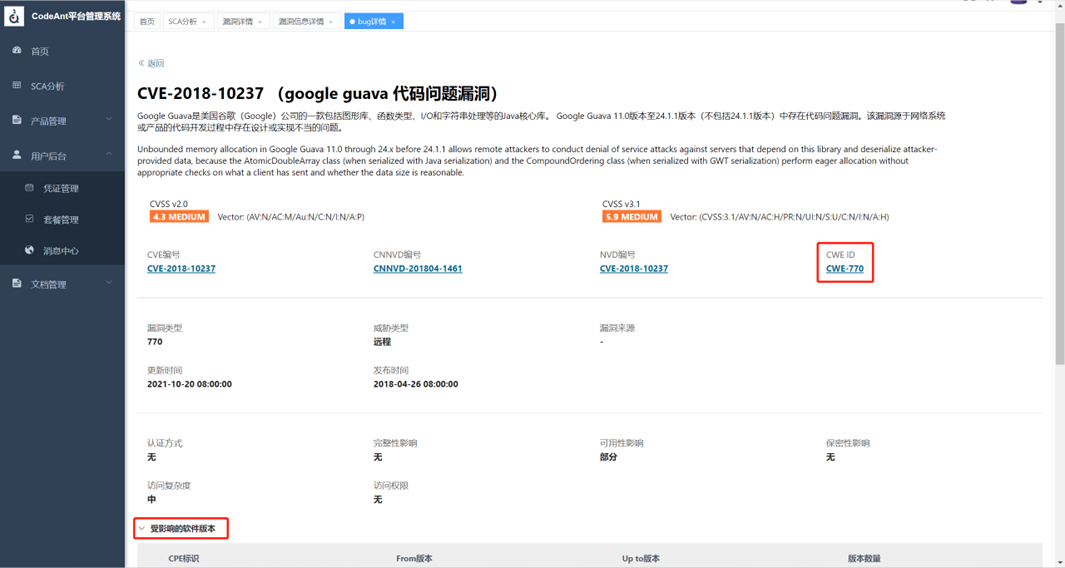Click the CVSS v2.0 vector string

click(291, 217)
